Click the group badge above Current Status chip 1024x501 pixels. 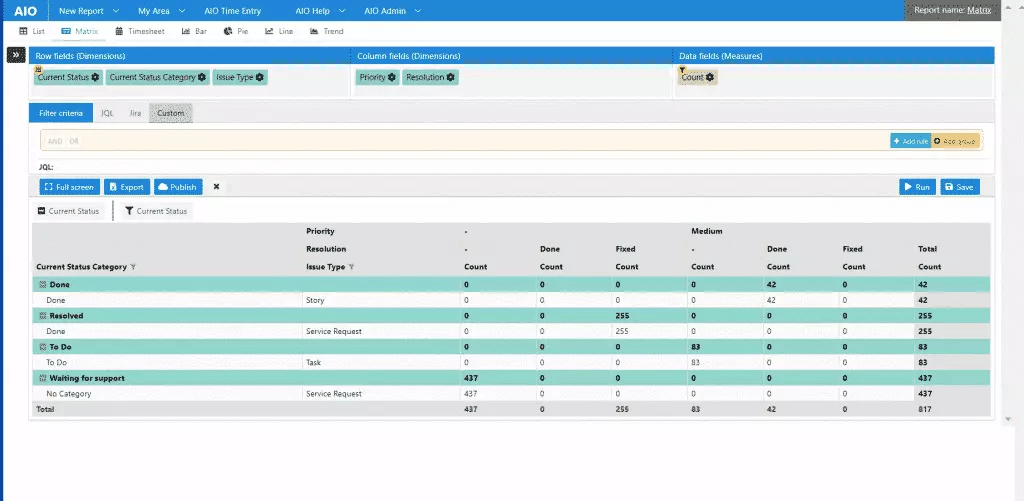click(38, 69)
